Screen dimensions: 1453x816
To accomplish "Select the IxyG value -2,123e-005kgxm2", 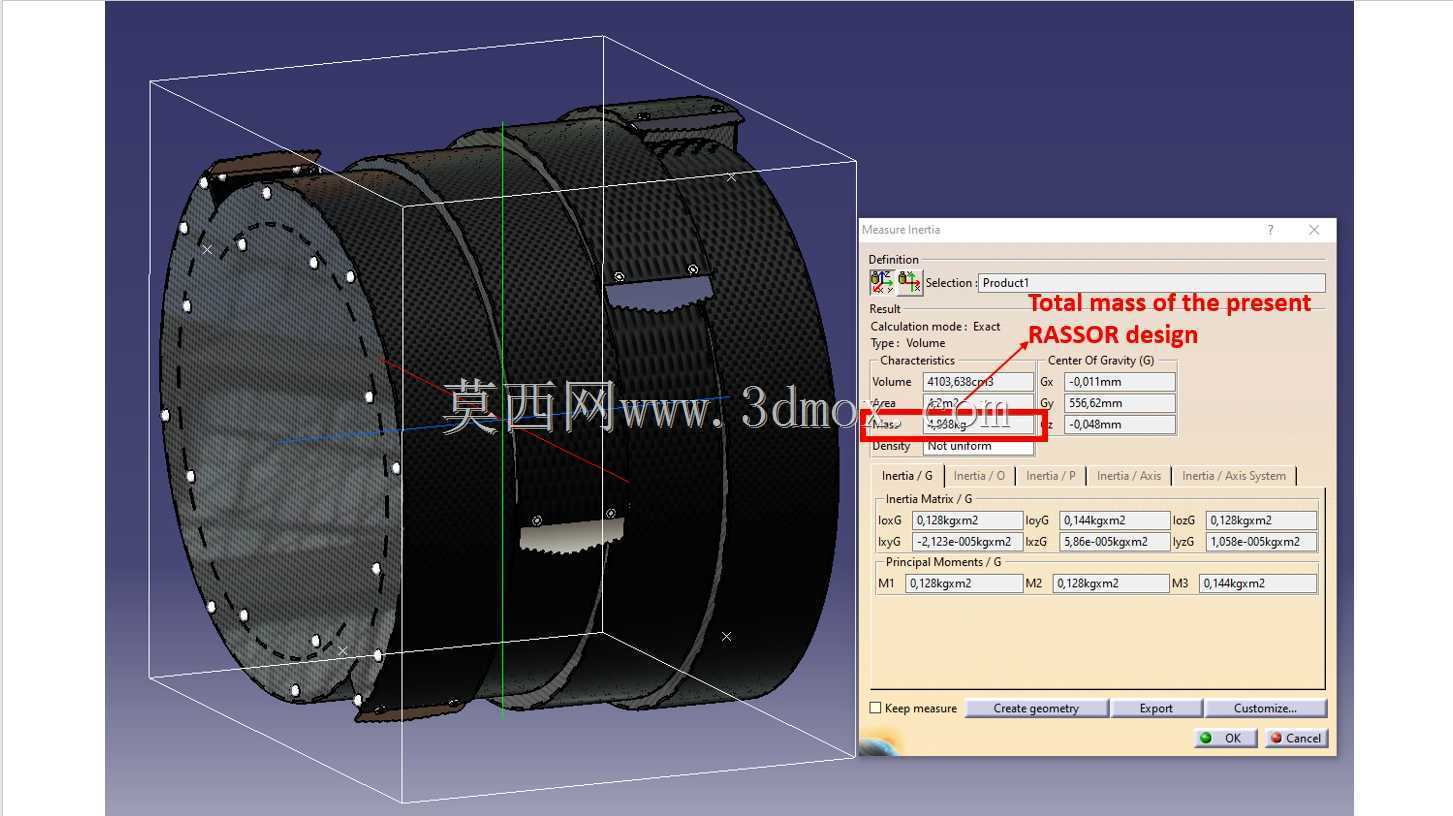I will click(x=967, y=542).
